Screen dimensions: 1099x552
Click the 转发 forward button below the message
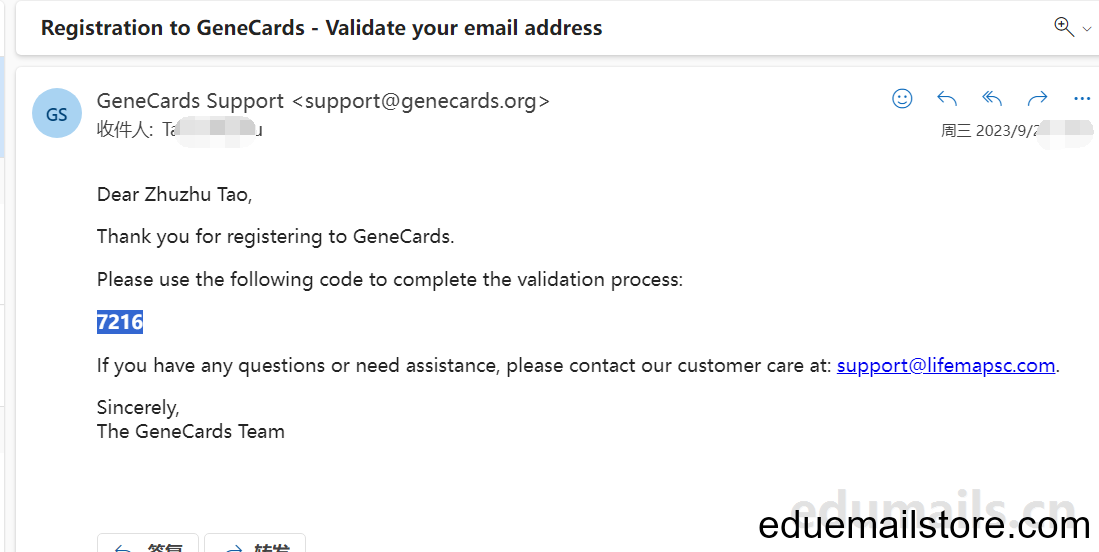(255, 544)
